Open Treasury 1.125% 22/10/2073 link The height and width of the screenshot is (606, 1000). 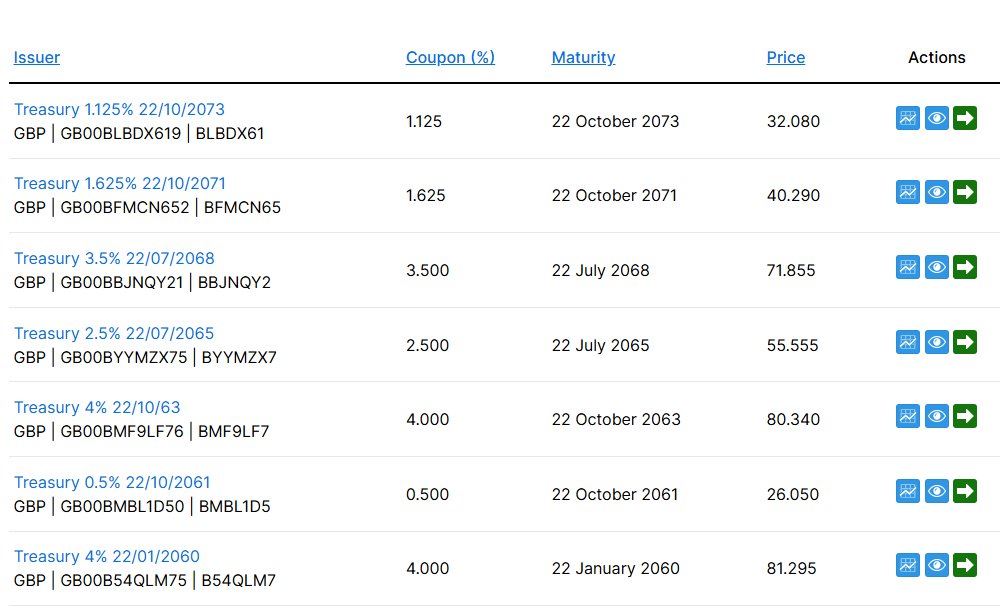point(119,110)
